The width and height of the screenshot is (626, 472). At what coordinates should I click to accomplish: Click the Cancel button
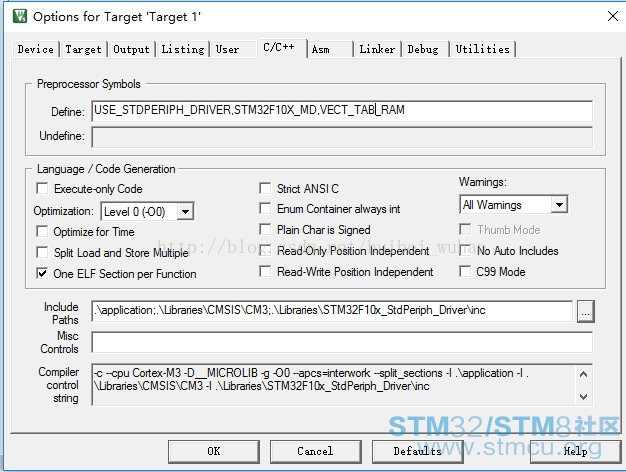[316, 452]
